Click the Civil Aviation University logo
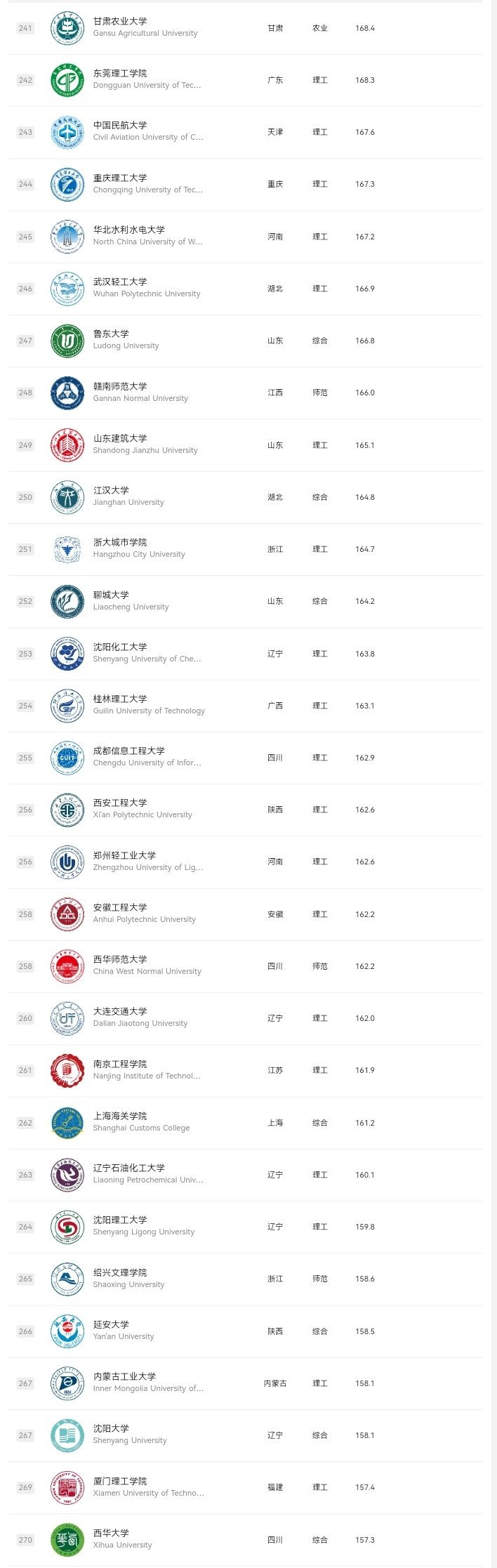Screen dimensions: 497x1568 [67, 132]
